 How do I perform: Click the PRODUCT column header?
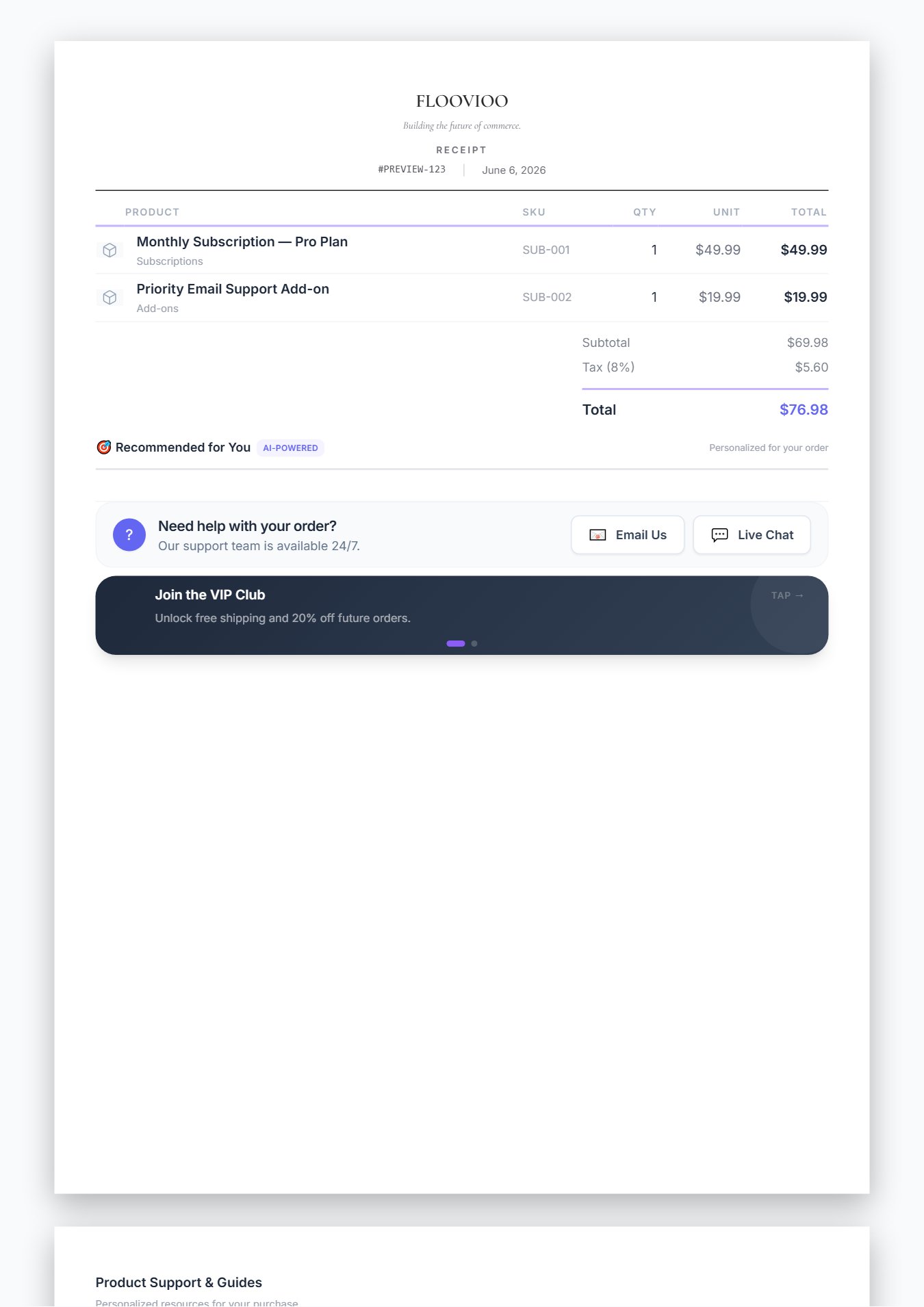(x=152, y=212)
